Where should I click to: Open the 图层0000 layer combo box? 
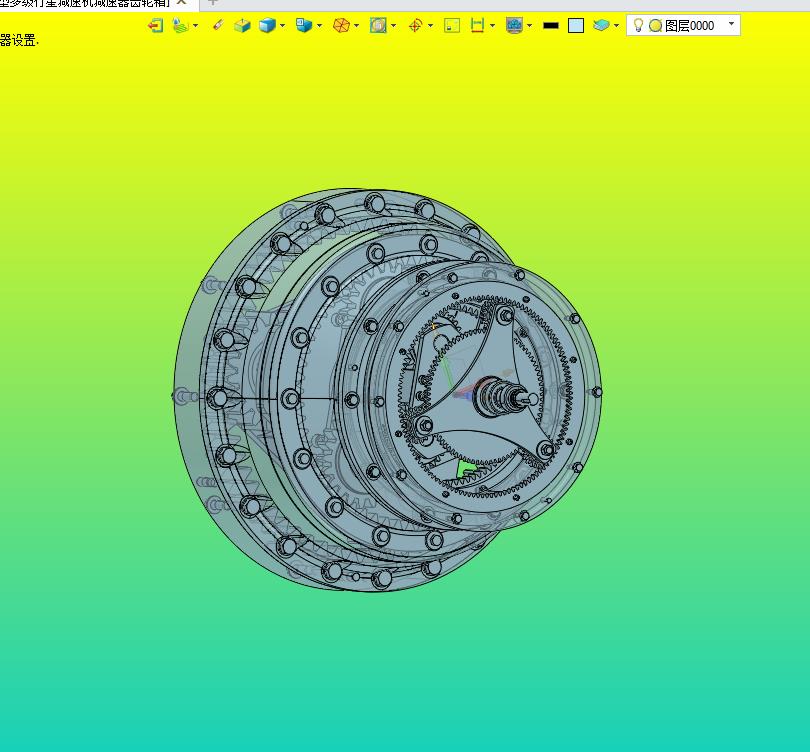click(x=683, y=25)
